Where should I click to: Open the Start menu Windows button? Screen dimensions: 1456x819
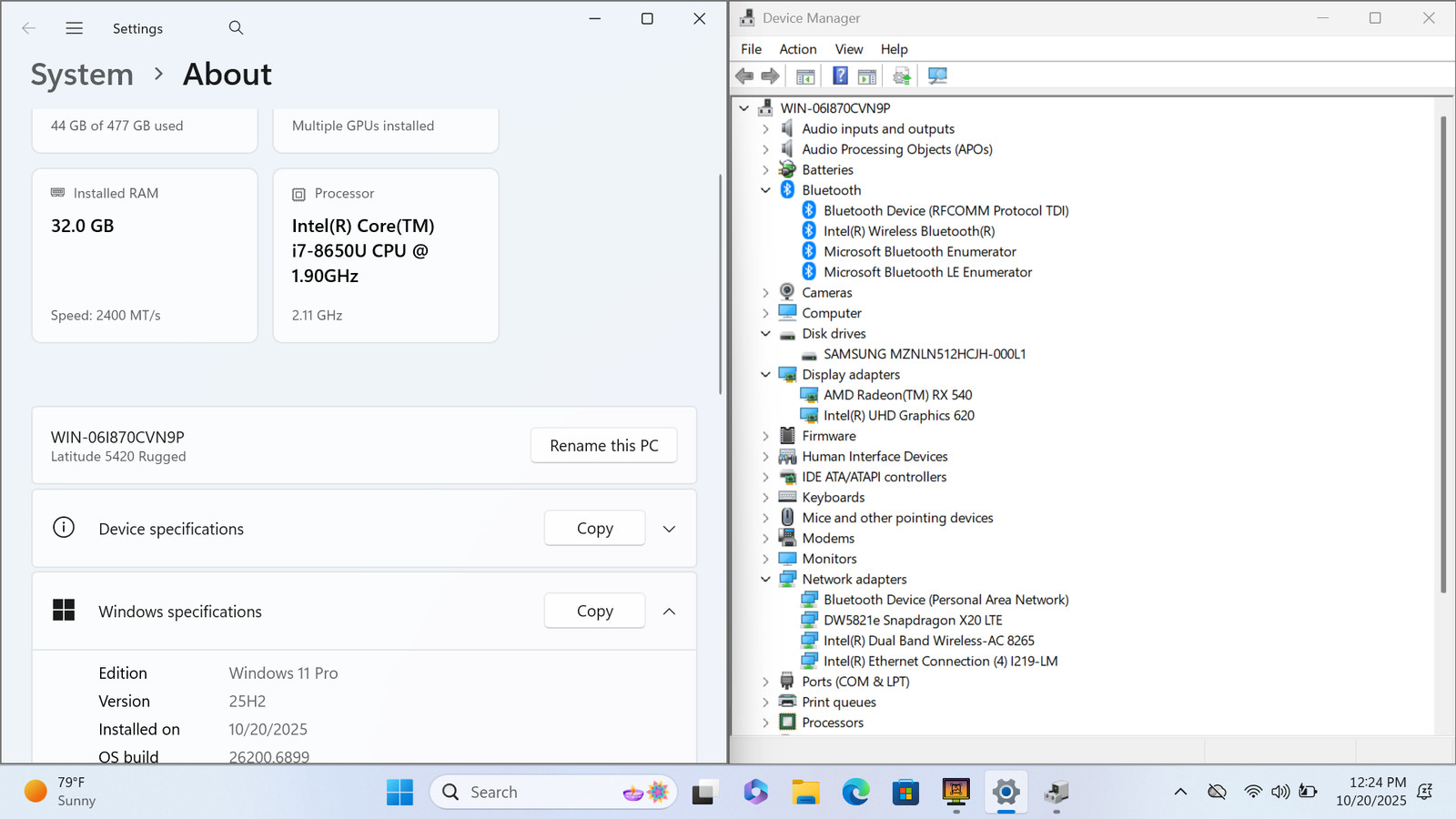coord(399,792)
